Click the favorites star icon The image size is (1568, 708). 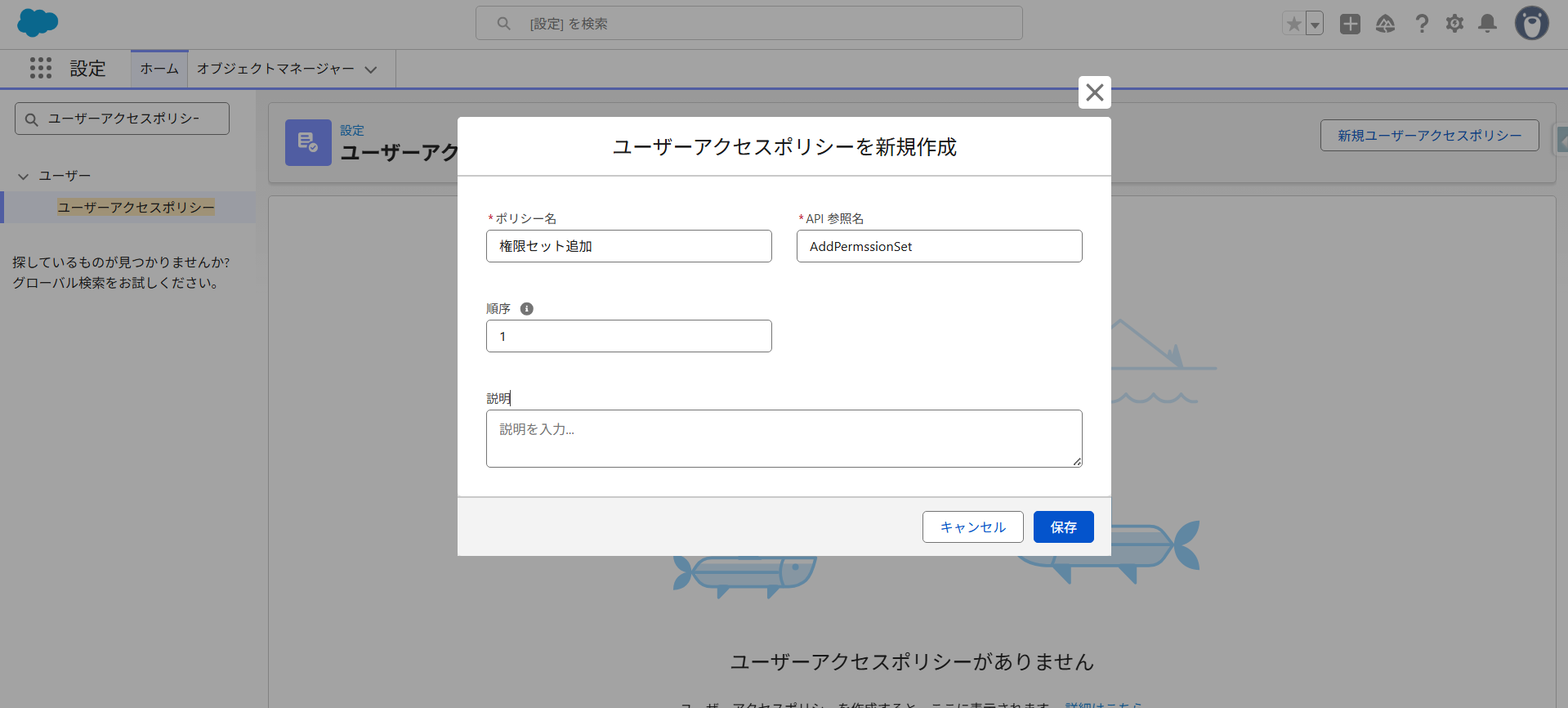tap(1293, 24)
